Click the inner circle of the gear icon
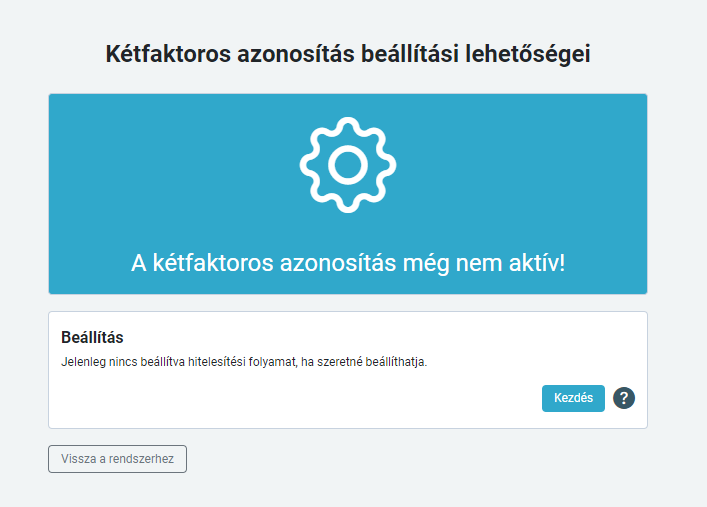The height and width of the screenshot is (507, 707). click(348, 165)
